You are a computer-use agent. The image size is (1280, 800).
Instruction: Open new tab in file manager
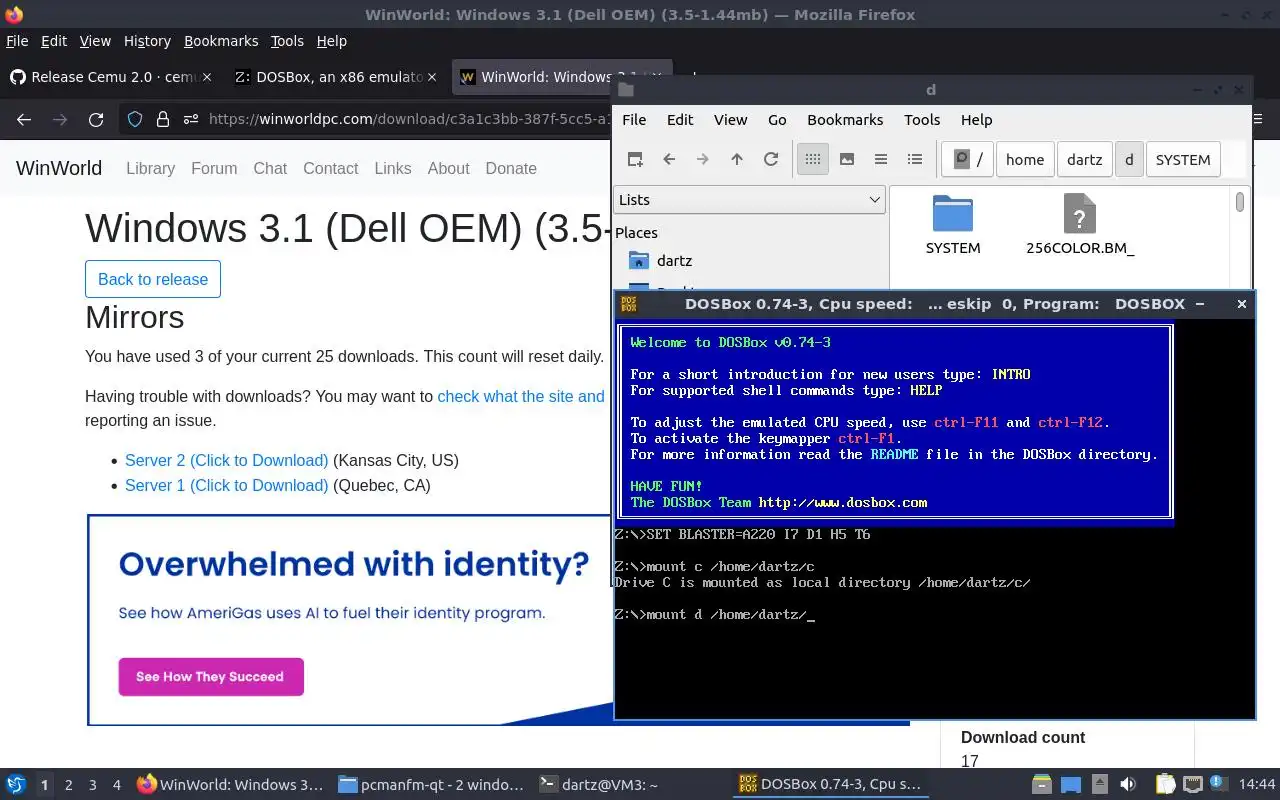tap(635, 159)
